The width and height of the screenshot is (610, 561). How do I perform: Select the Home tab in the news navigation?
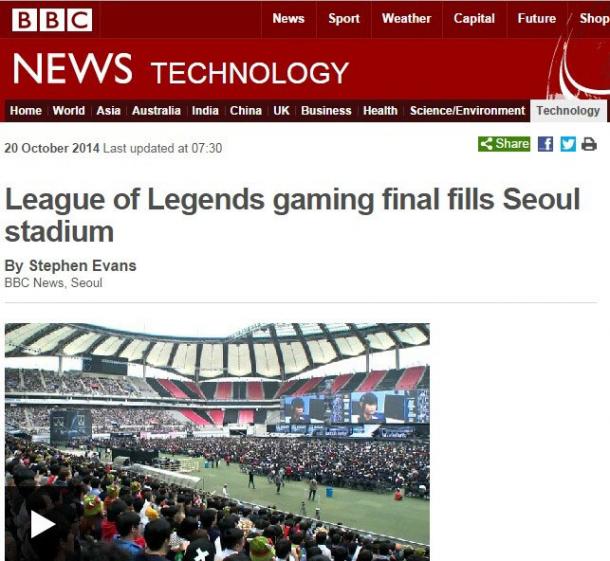coord(26,111)
